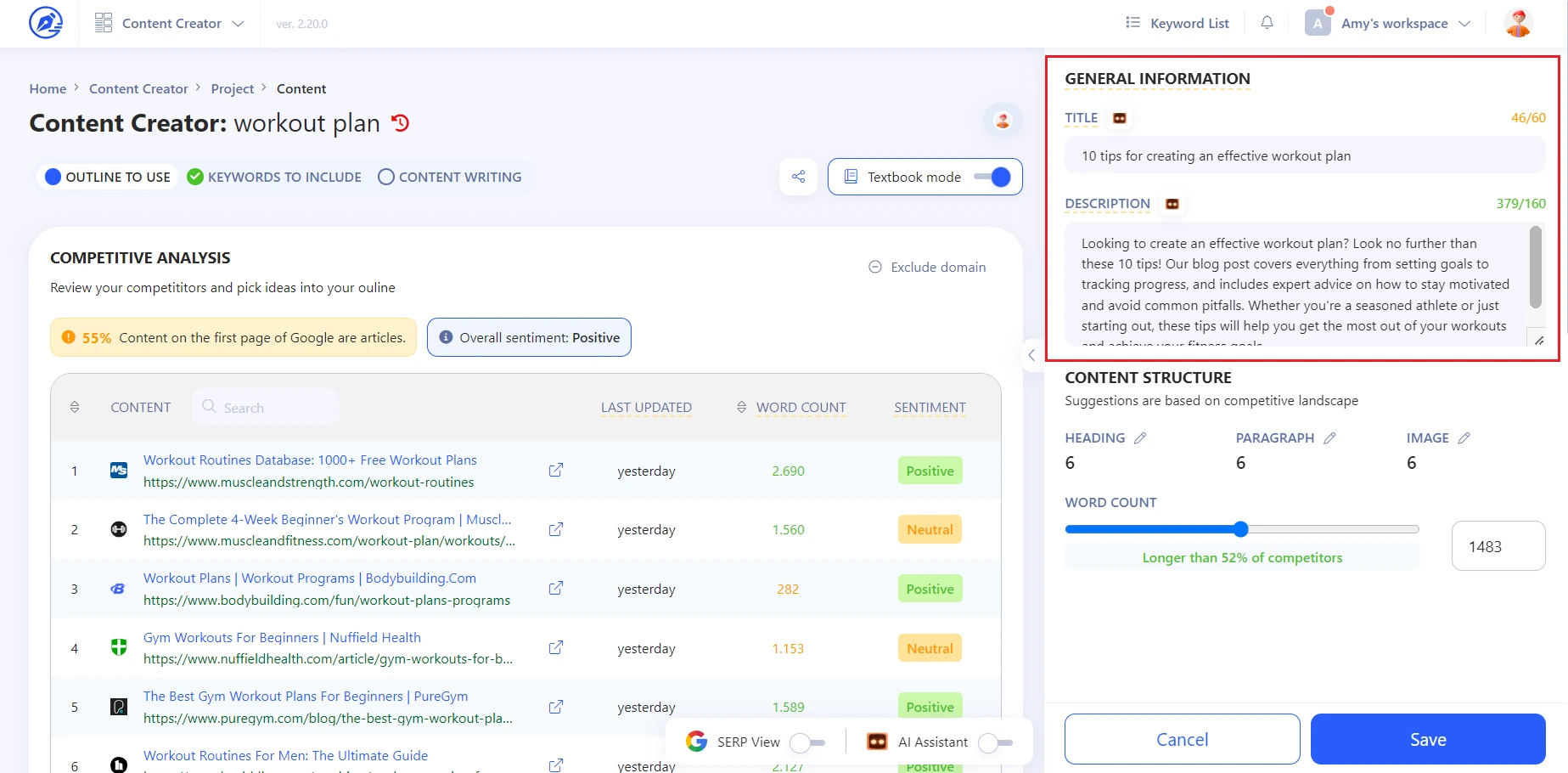1568x773 pixels.
Task: Open Workout Routines Database external link icon
Action: click(x=556, y=471)
